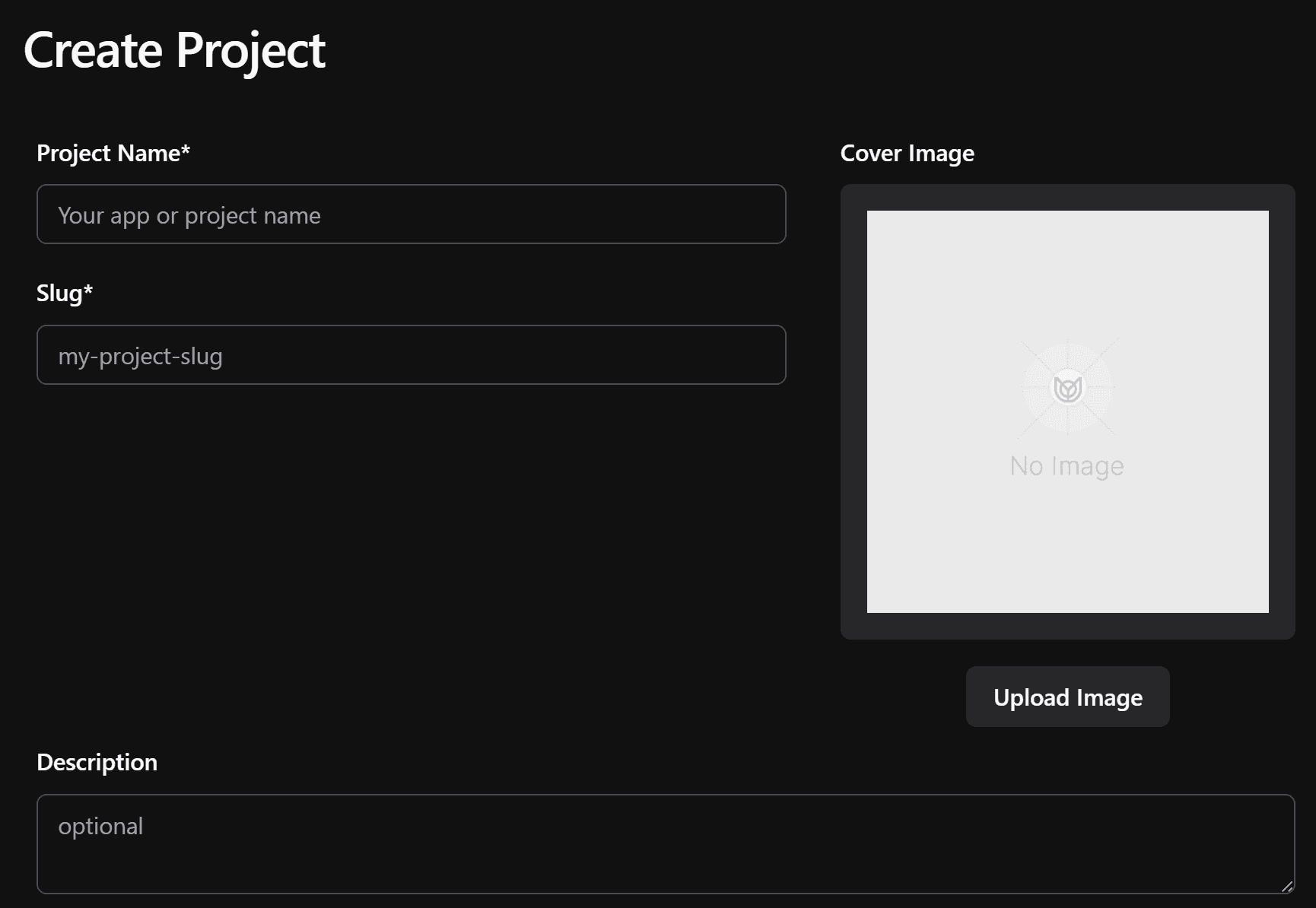
Task: Click "Your app or project name" placeholder
Action: [189, 216]
